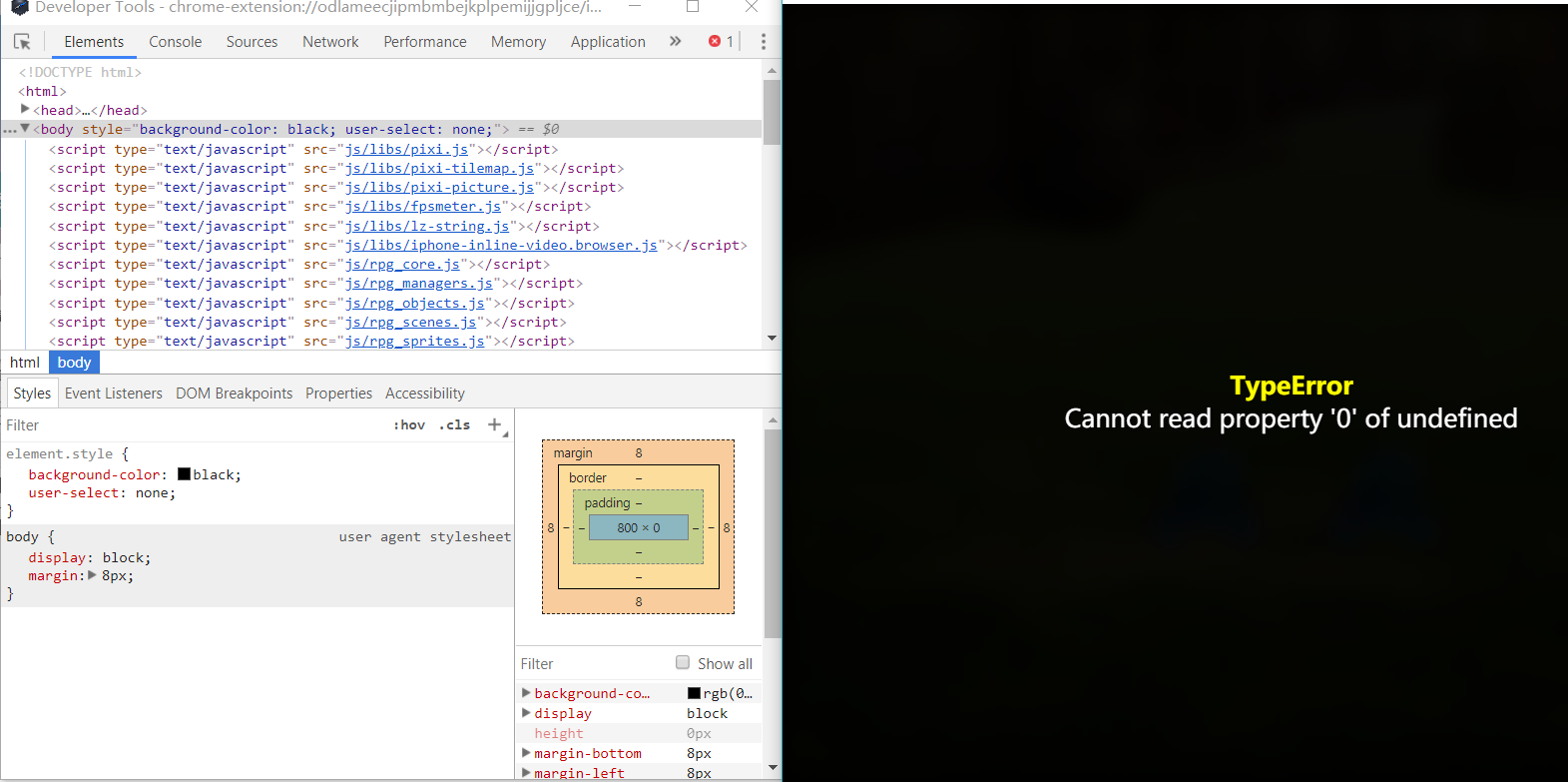This screenshot has height=782, width=1568.
Task: Click html in the breadcrumb bar
Action: 25,362
